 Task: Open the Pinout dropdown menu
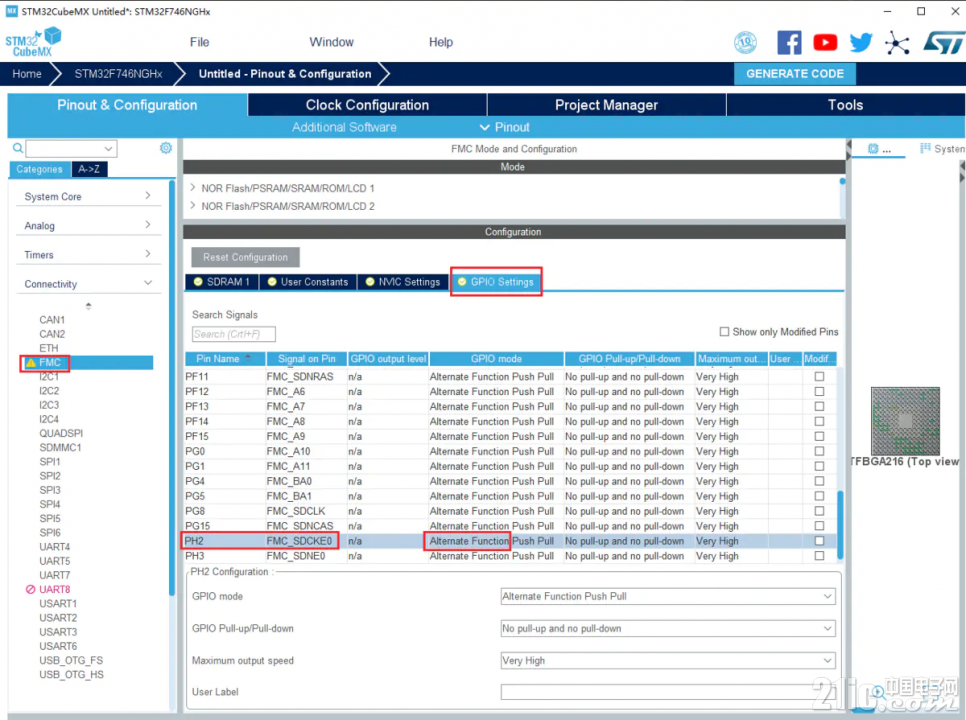(505, 127)
